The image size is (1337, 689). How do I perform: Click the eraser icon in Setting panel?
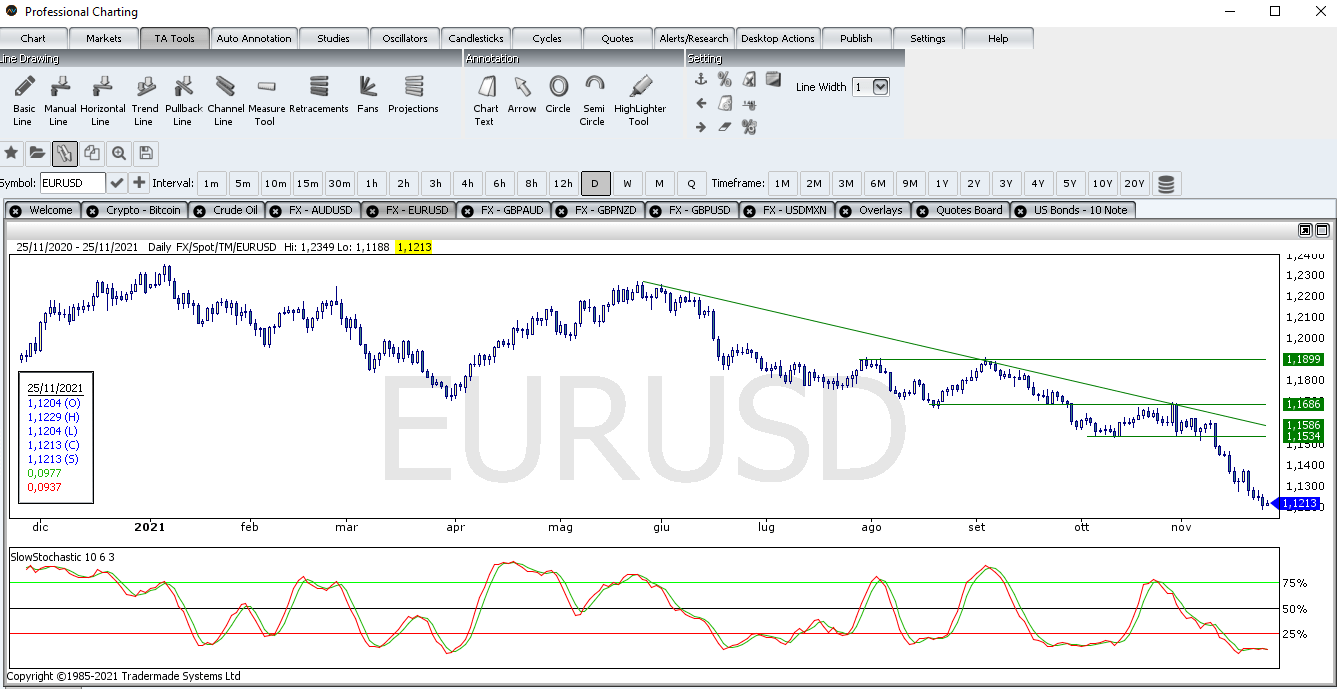tap(724, 127)
